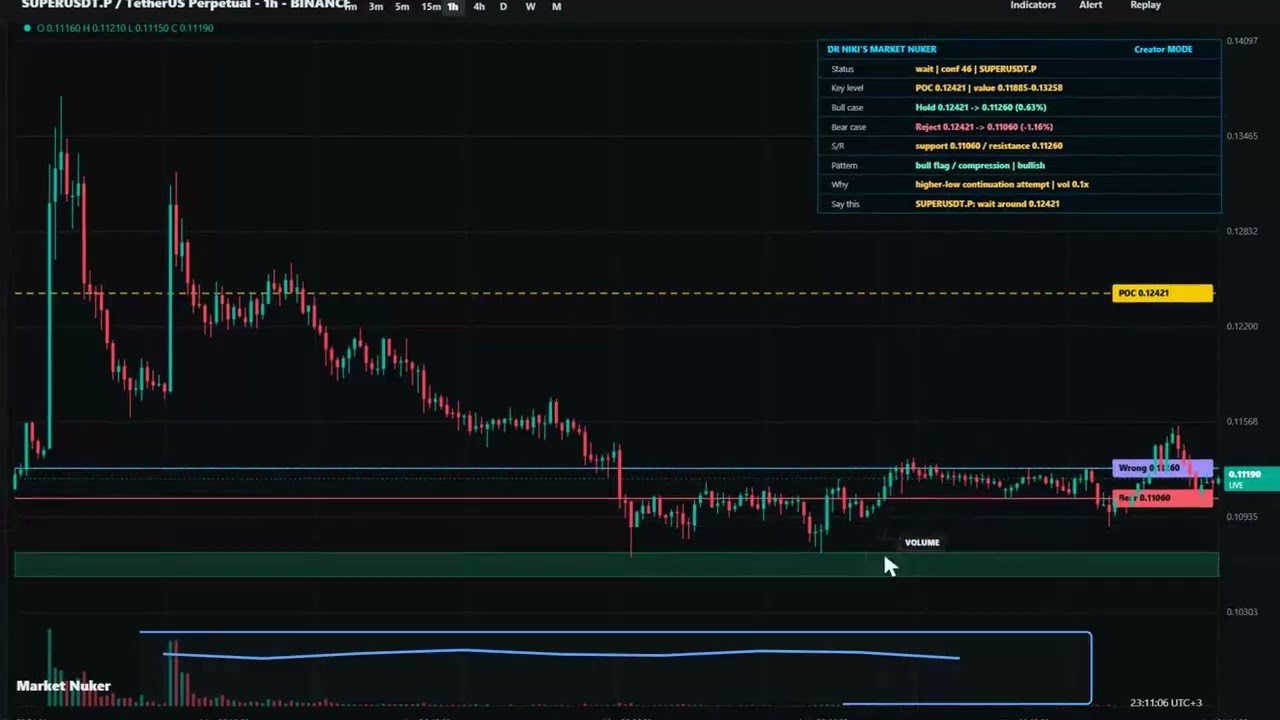The height and width of the screenshot is (720, 1280).
Task: Click the Pattern 'bull flag / compression' value
Action: (980, 166)
